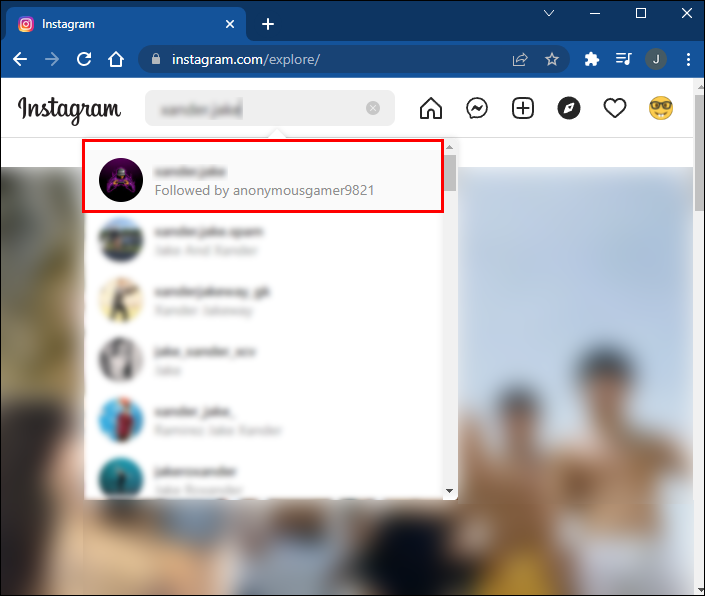Click the Instagram logo
The image size is (705, 596).
(69, 110)
